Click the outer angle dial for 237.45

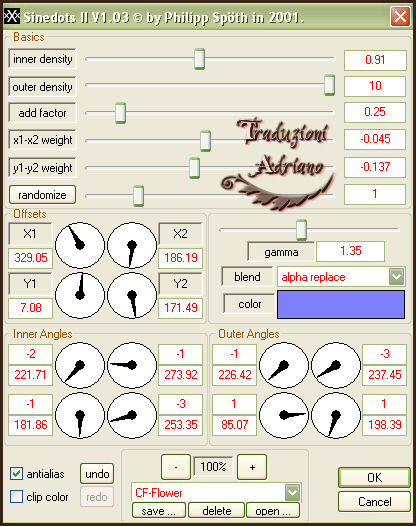336,365
